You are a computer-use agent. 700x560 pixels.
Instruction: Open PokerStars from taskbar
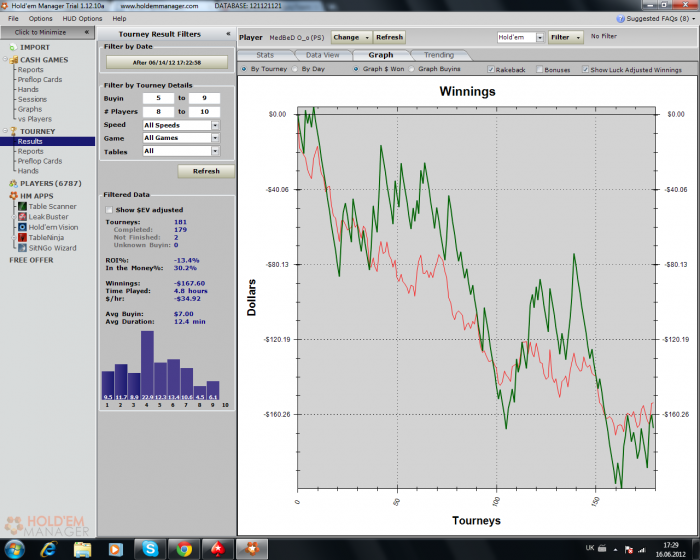point(218,549)
